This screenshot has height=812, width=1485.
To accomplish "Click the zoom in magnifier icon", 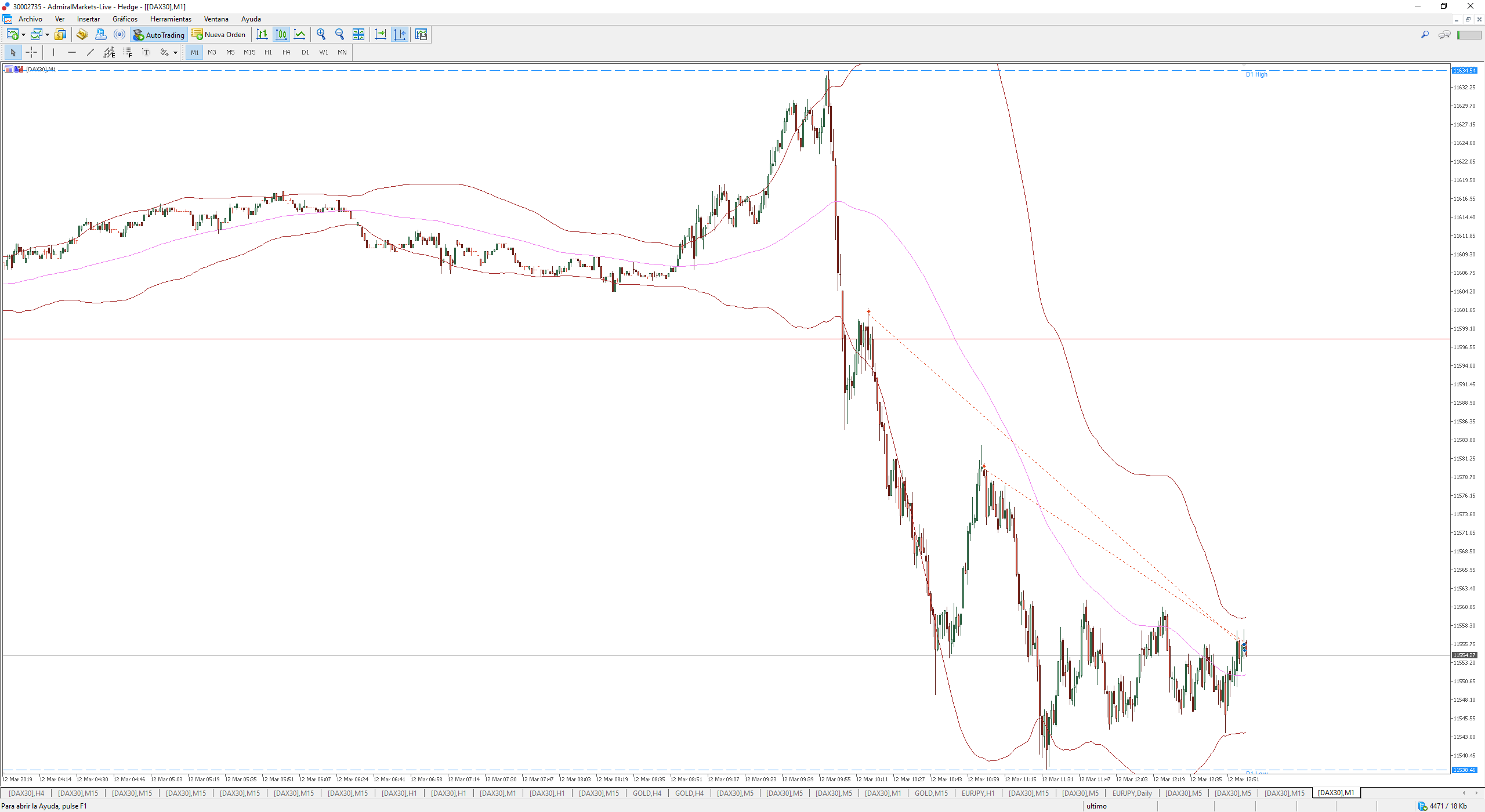I will 321,35.
